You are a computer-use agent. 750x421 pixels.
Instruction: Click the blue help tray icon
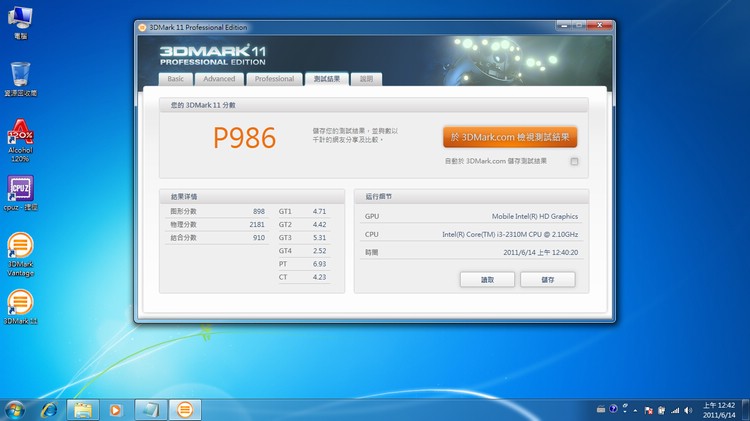click(613, 409)
